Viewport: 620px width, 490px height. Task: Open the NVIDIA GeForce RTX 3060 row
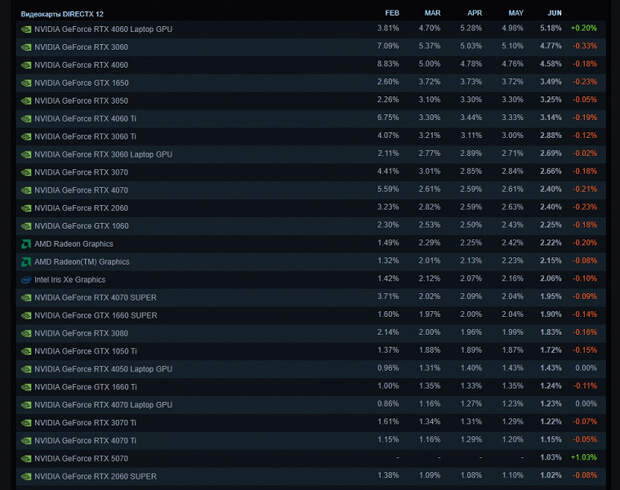tap(311, 47)
